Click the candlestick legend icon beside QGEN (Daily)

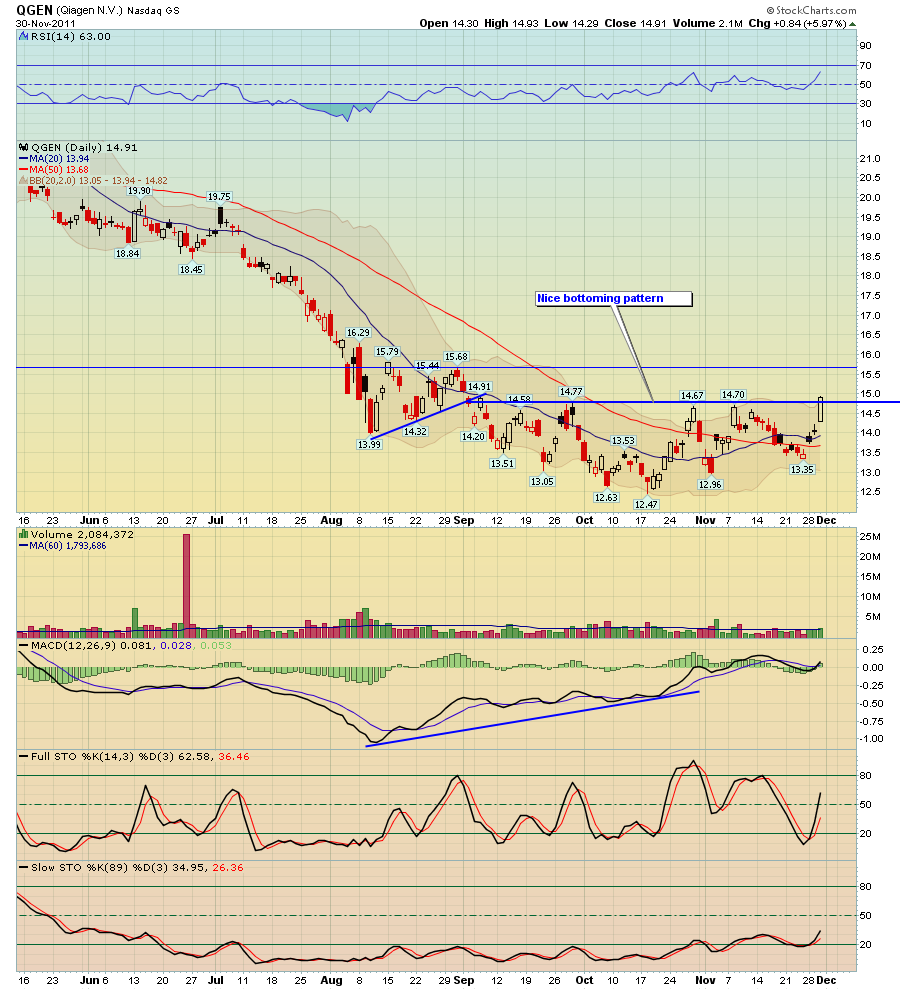tap(24, 148)
